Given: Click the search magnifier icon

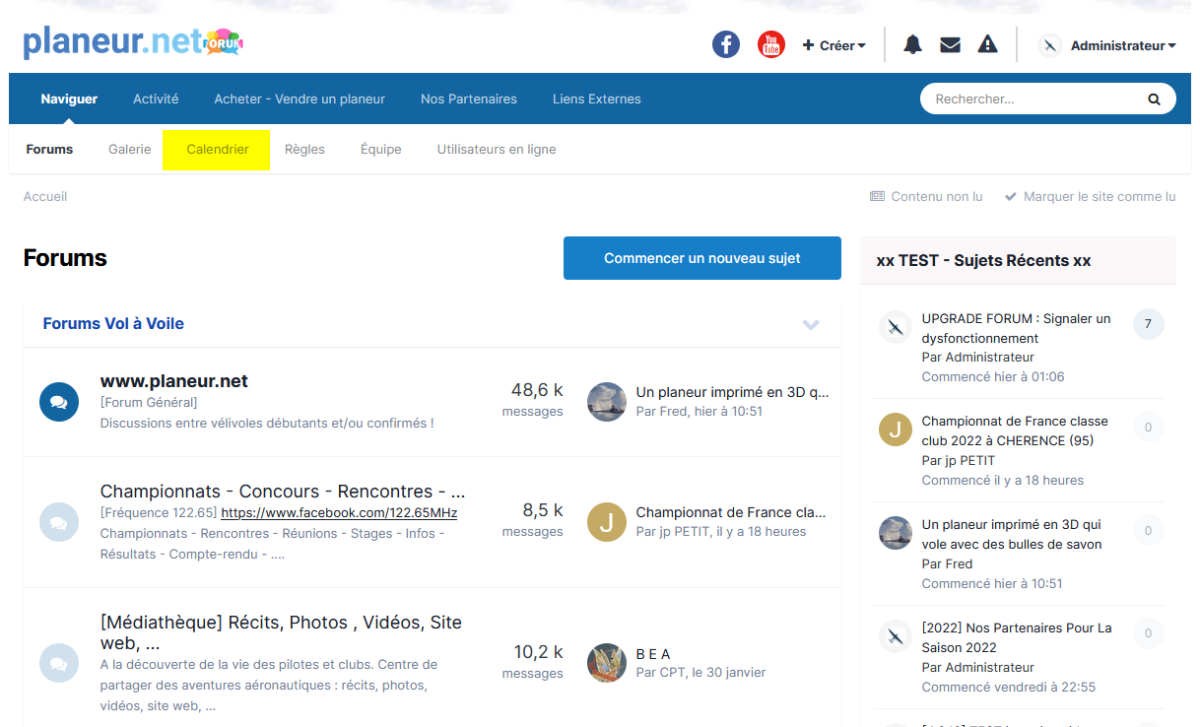Looking at the screenshot, I should click(x=1154, y=99).
